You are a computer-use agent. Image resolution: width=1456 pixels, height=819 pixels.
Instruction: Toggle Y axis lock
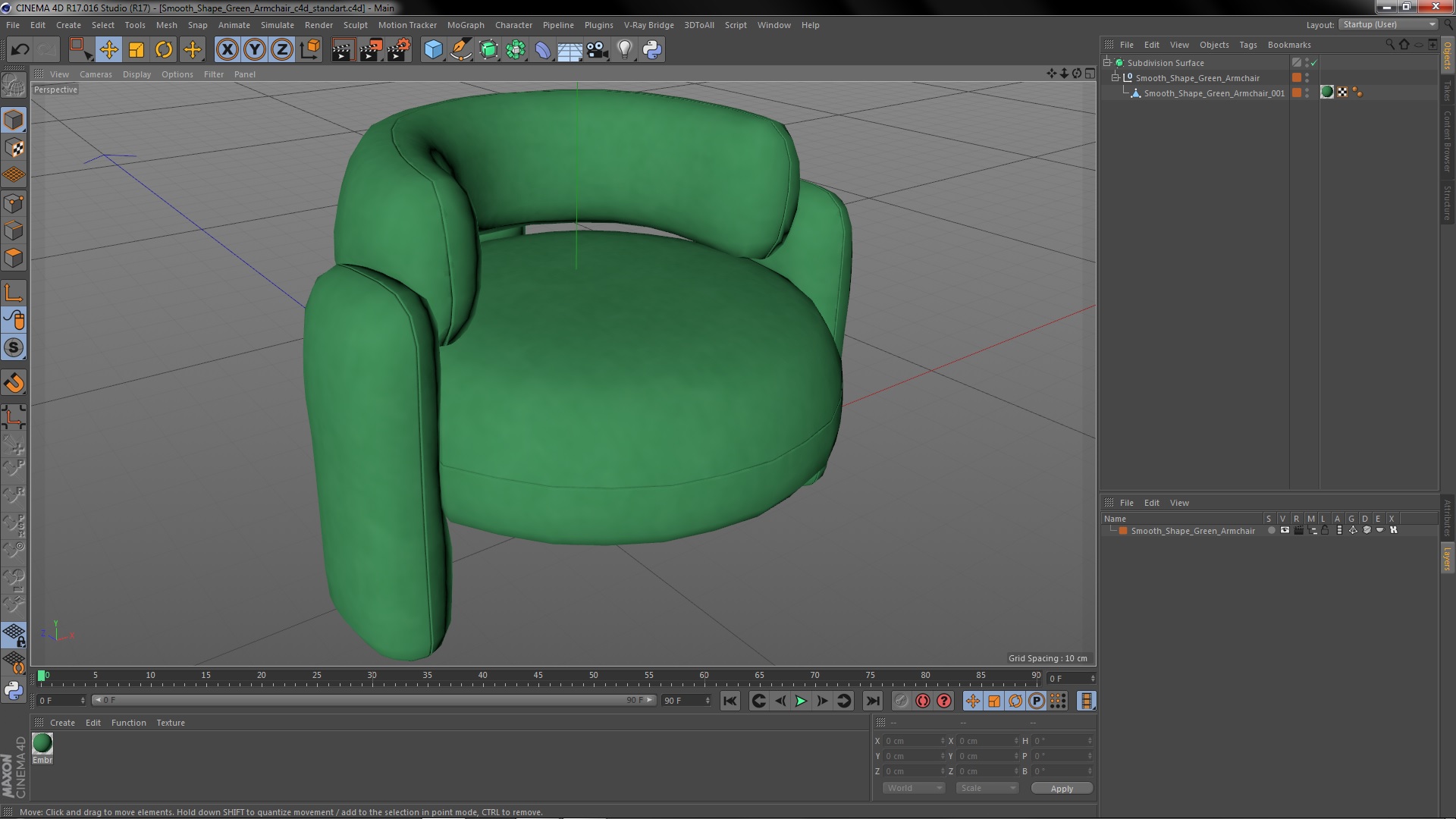255,50
